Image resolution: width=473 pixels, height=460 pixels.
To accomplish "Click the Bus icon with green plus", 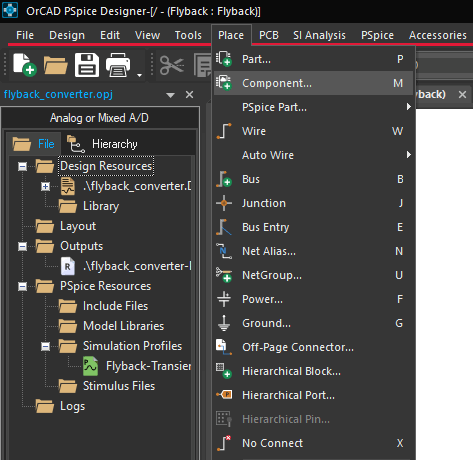I will coord(224,179).
